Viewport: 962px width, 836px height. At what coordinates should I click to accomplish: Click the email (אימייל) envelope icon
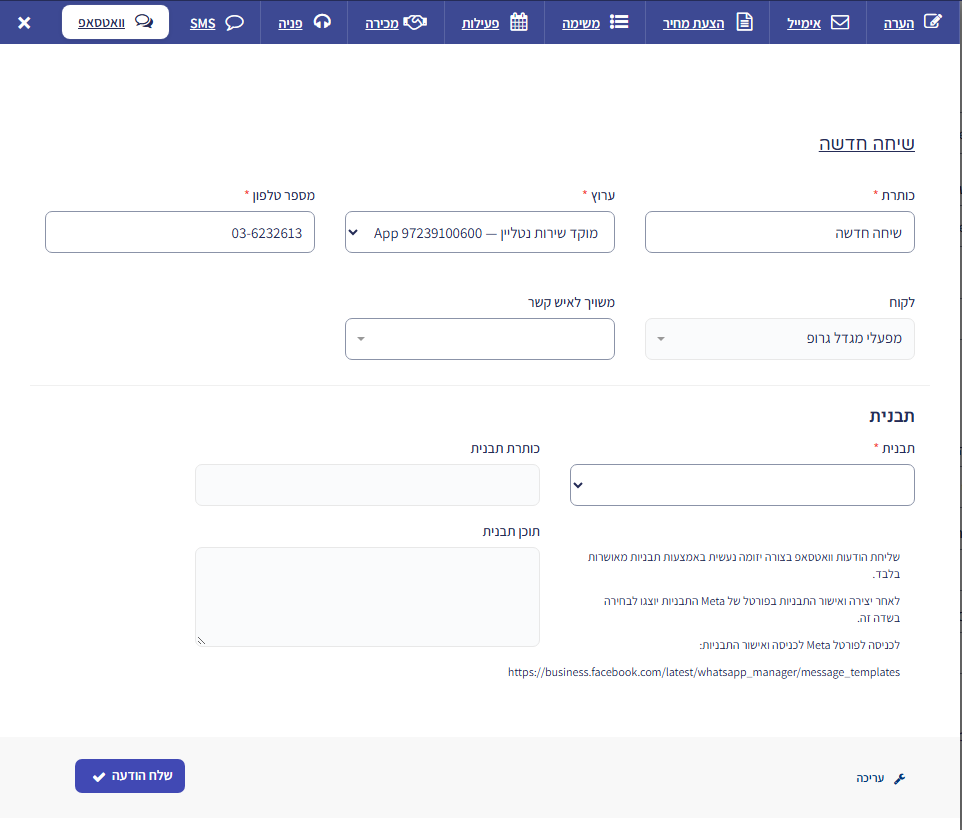(839, 22)
